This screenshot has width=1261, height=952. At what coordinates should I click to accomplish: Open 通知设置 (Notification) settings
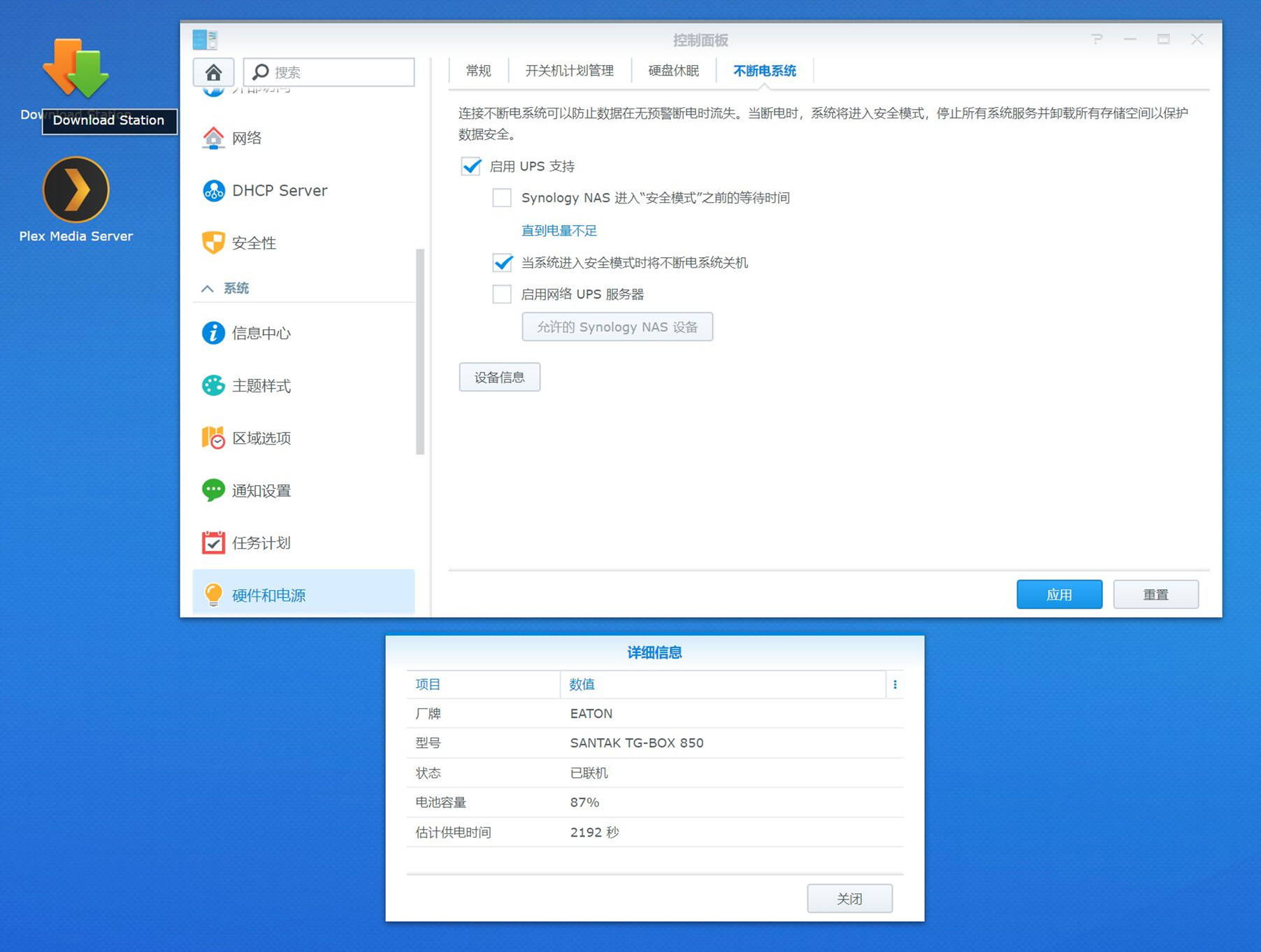261,490
